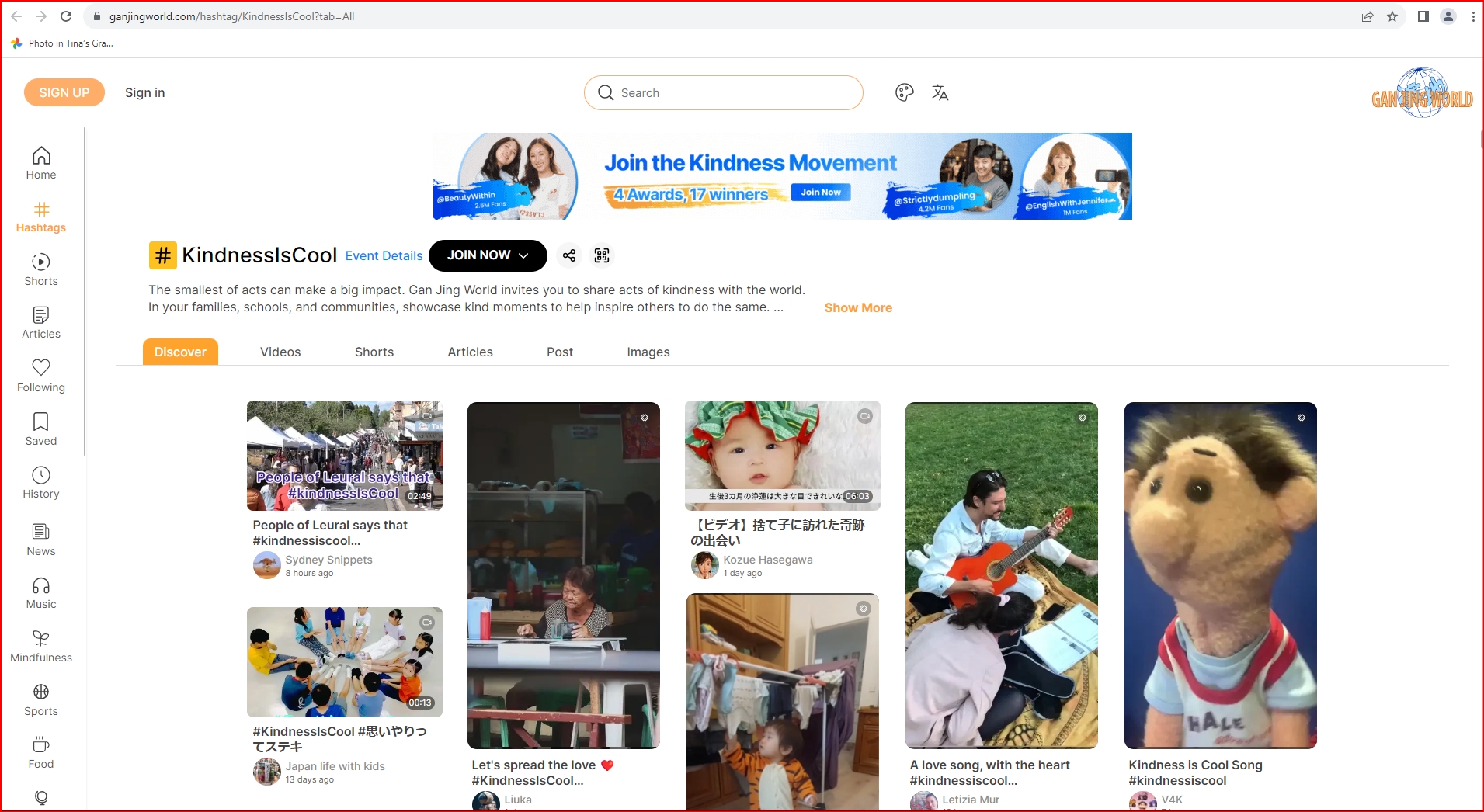Open Food in the sidebar
This screenshot has height=812, width=1484.
(41, 753)
